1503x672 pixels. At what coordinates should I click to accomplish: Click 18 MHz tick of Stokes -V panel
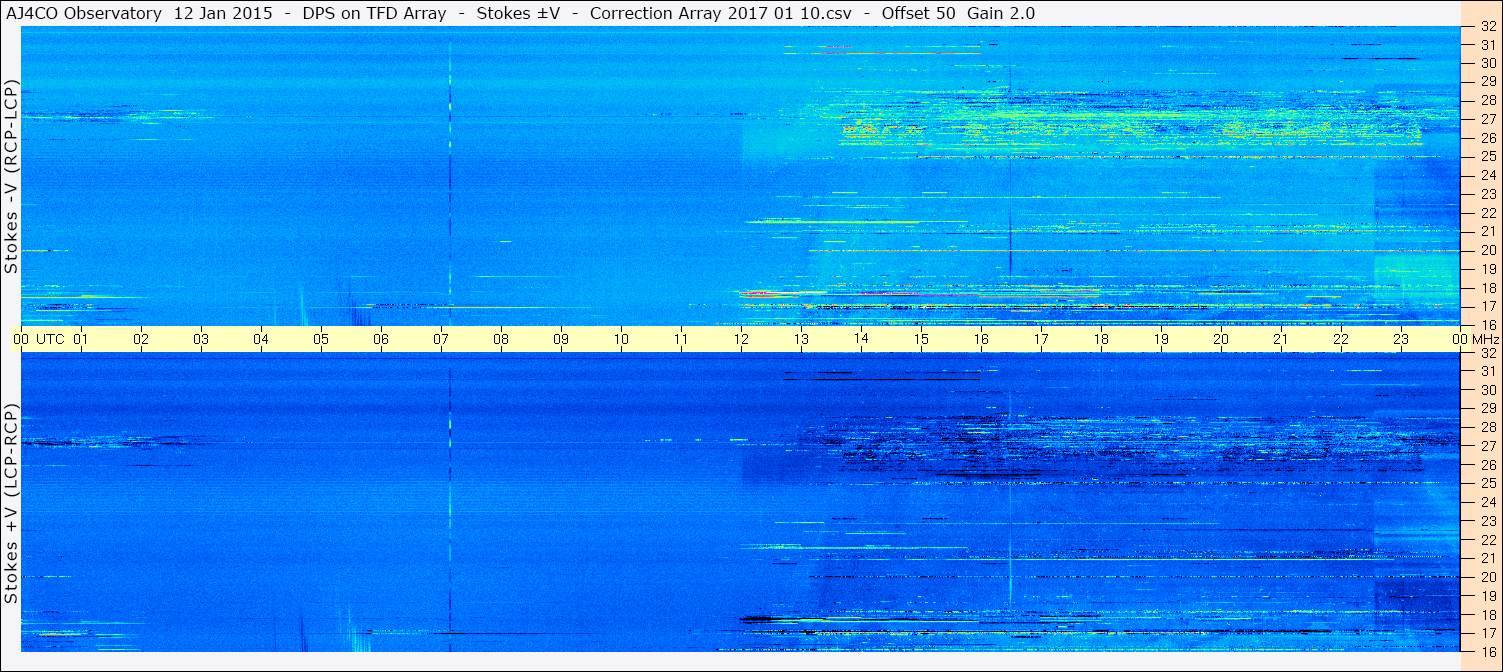[1488, 287]
